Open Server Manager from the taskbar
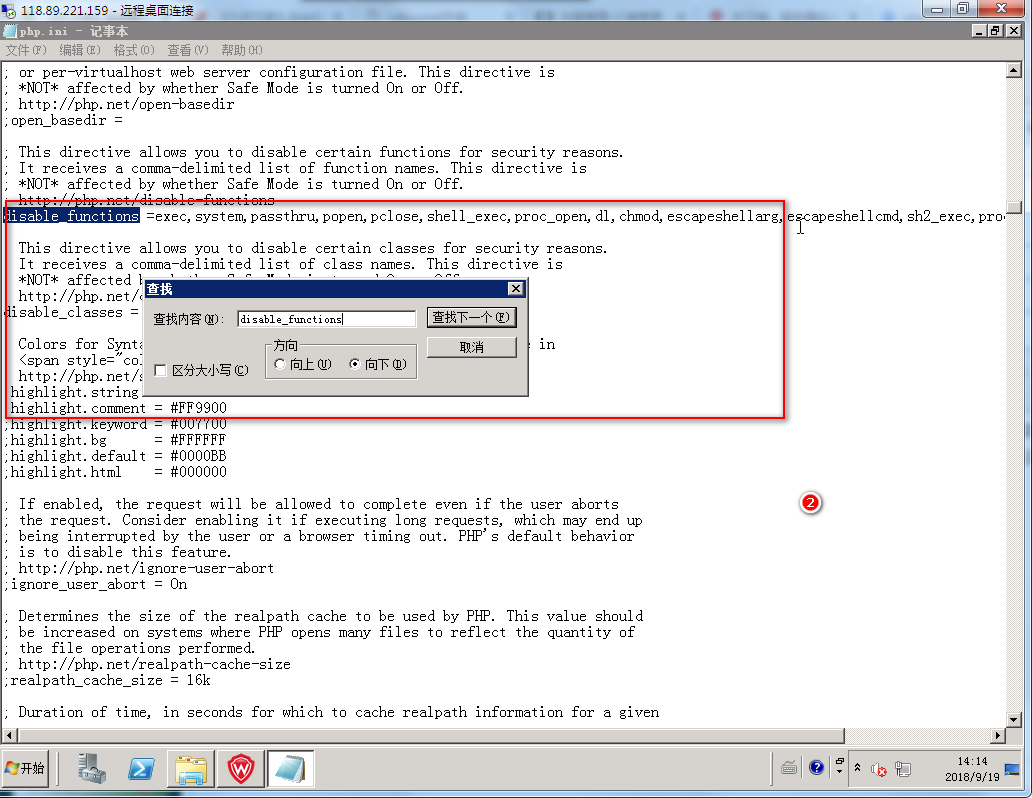1032x798 pixels. 92,769
